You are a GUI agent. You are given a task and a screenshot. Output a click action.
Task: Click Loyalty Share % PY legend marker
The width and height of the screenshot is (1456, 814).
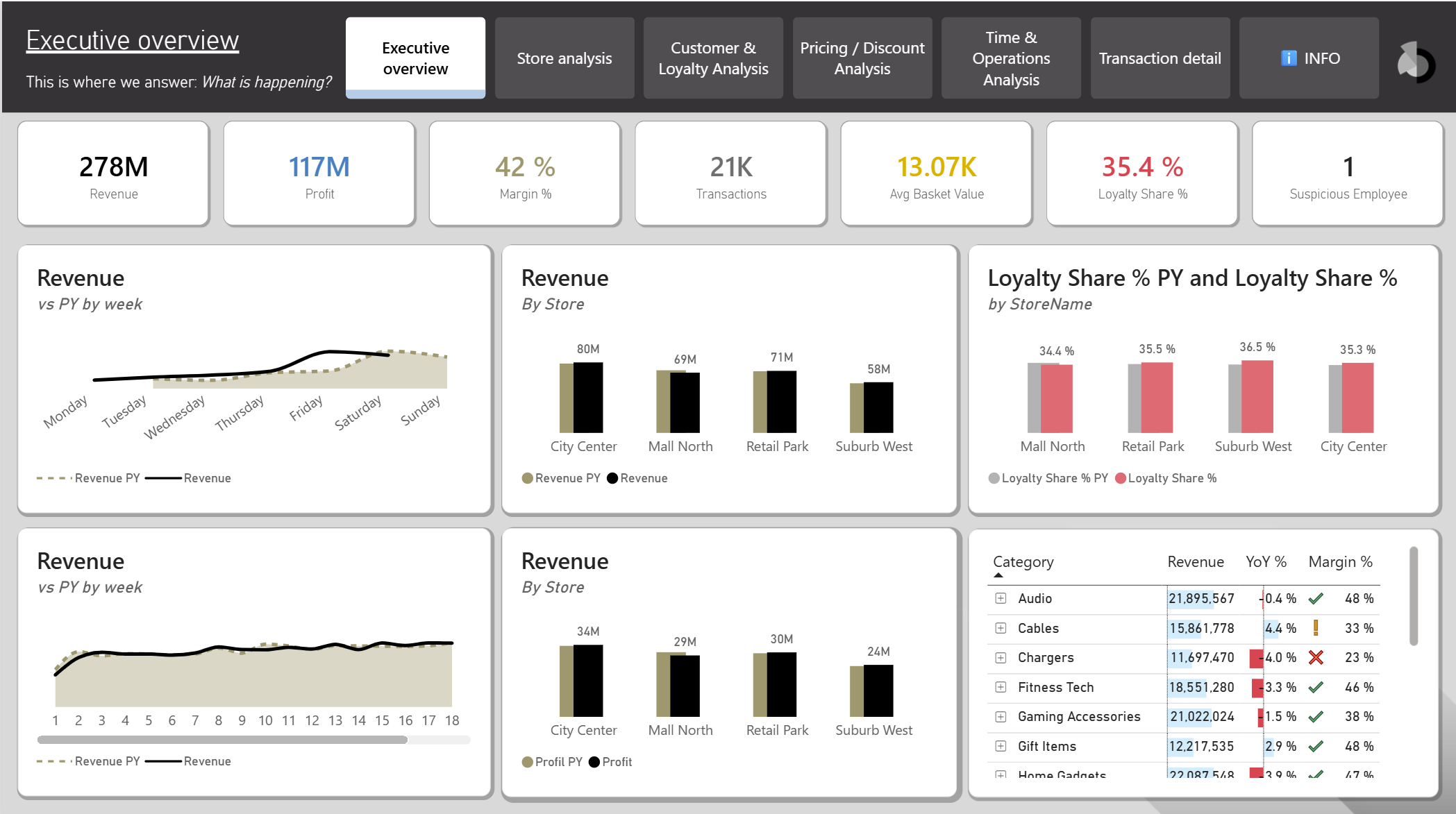click(994, 478)
